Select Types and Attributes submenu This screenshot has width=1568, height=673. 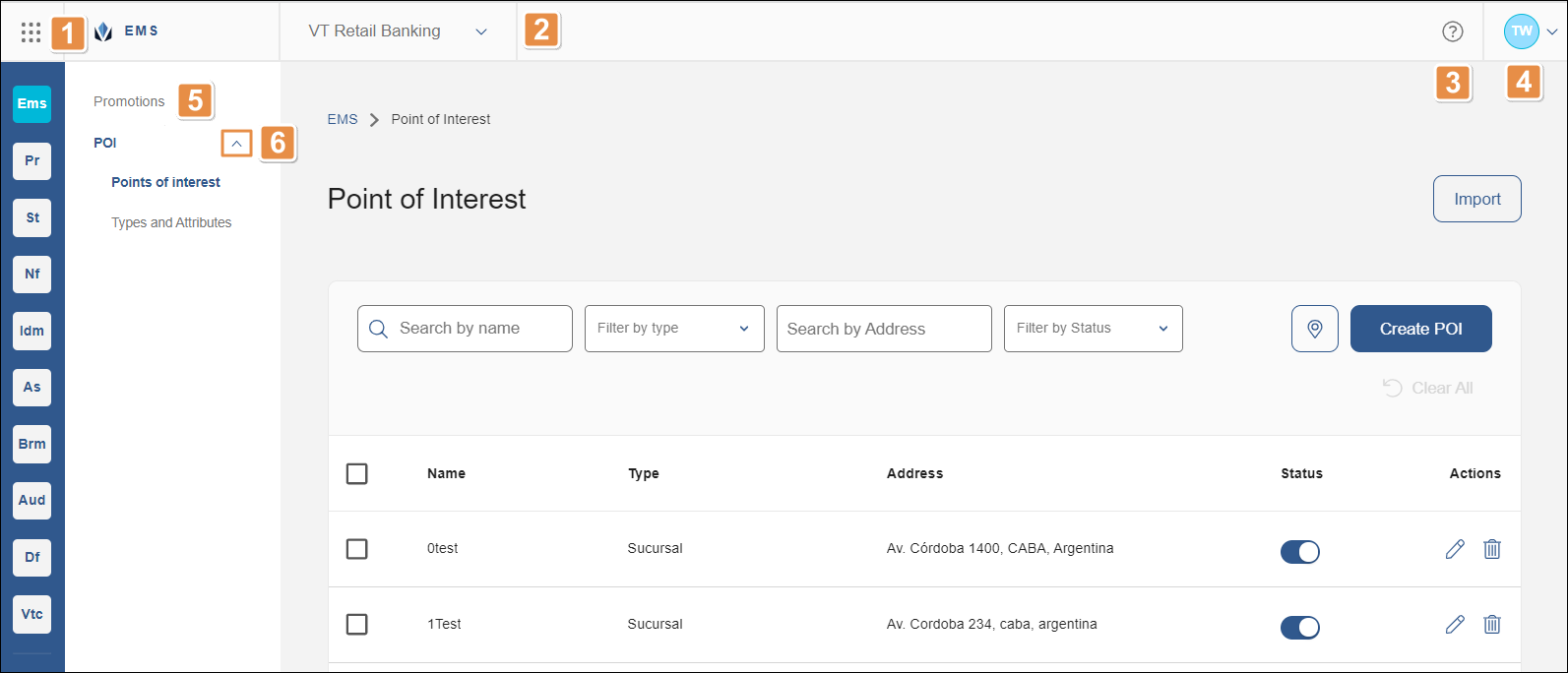[x=171, y=222]
